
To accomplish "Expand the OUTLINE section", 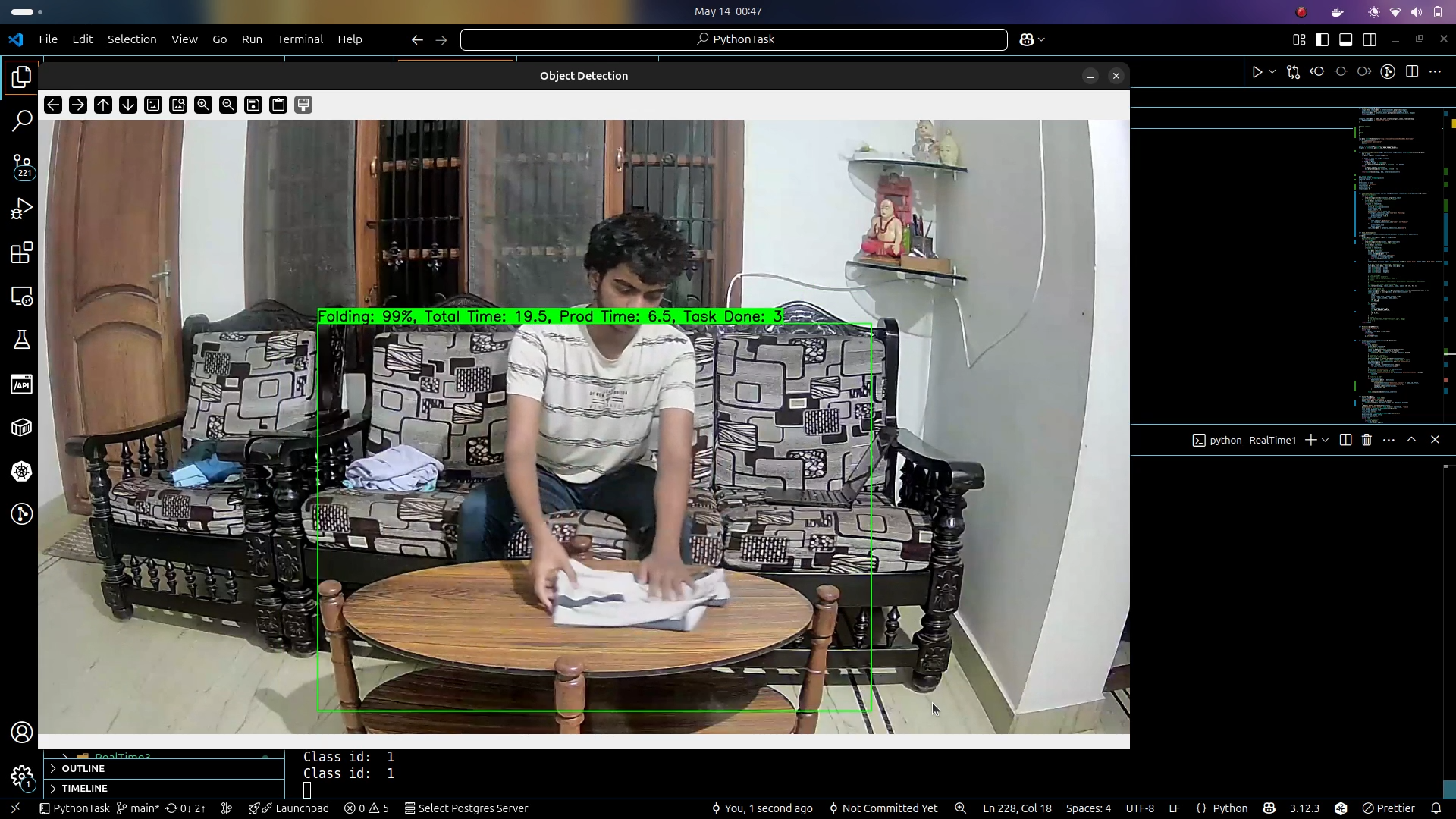I will tap(83, 768).
